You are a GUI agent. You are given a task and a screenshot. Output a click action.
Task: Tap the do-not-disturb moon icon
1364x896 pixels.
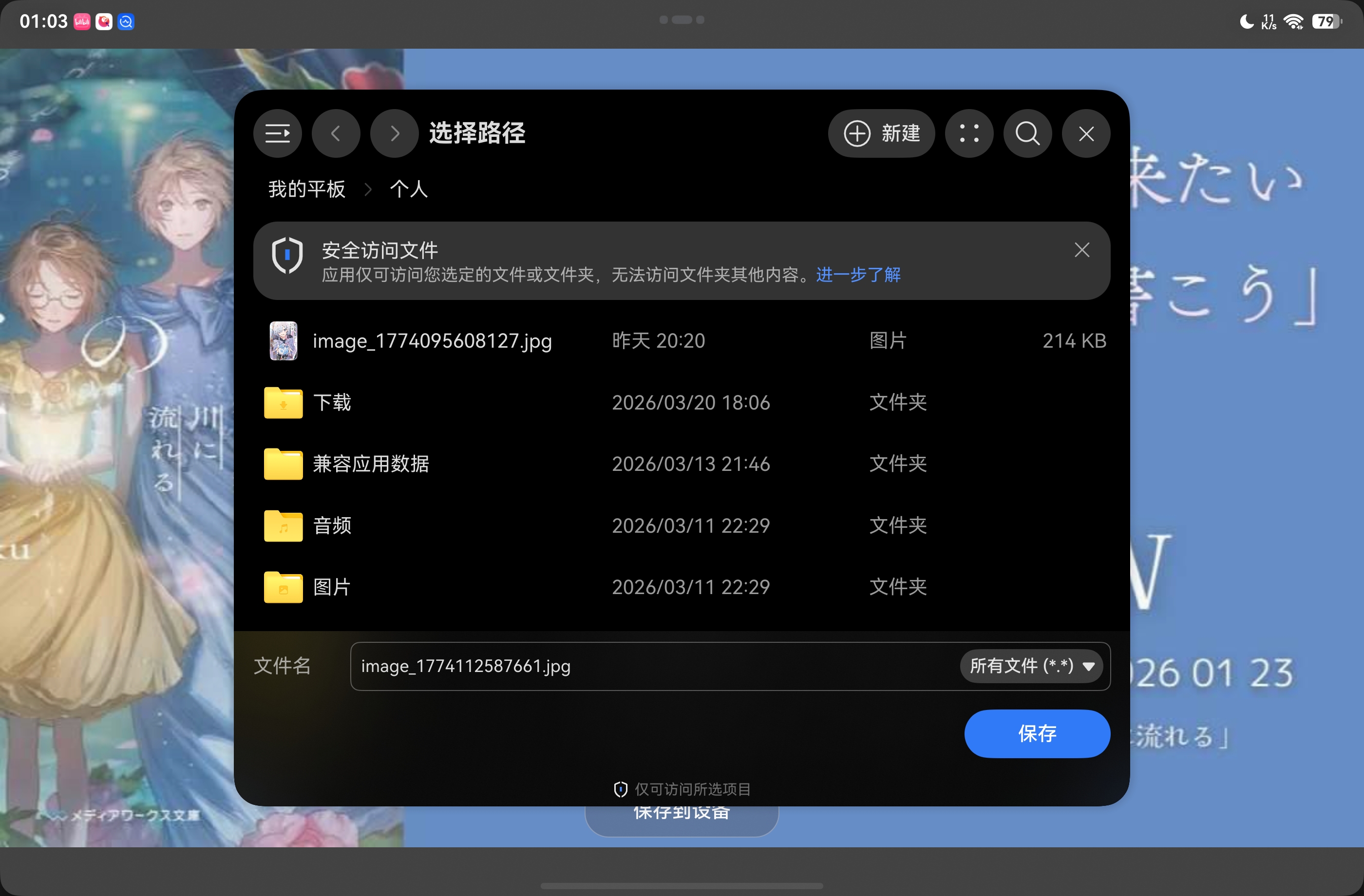[1246, 22]
